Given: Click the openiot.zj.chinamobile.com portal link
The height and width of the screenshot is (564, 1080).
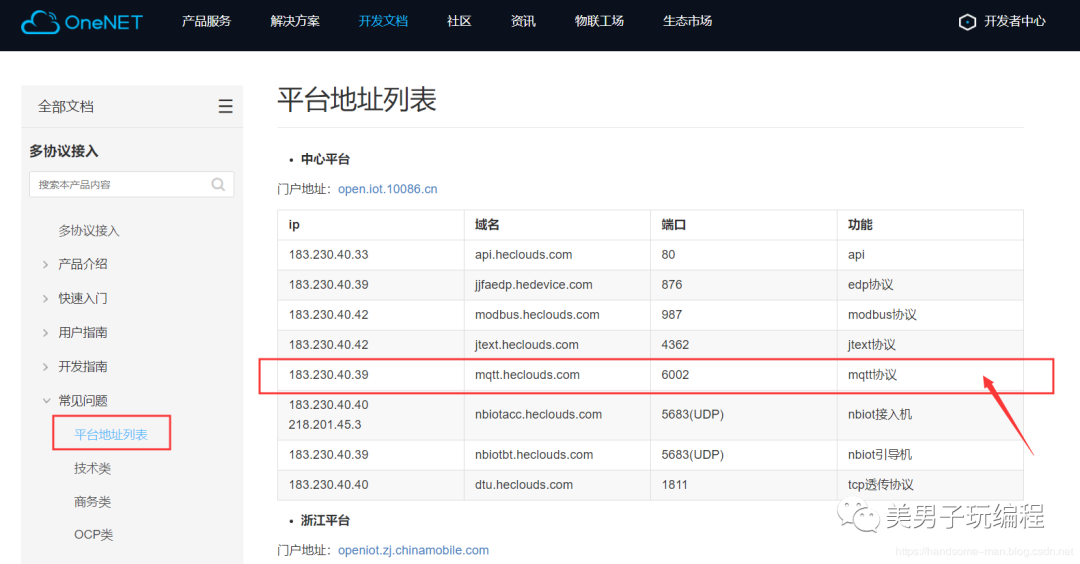Looking at the screenshot, I should (413, 550).
